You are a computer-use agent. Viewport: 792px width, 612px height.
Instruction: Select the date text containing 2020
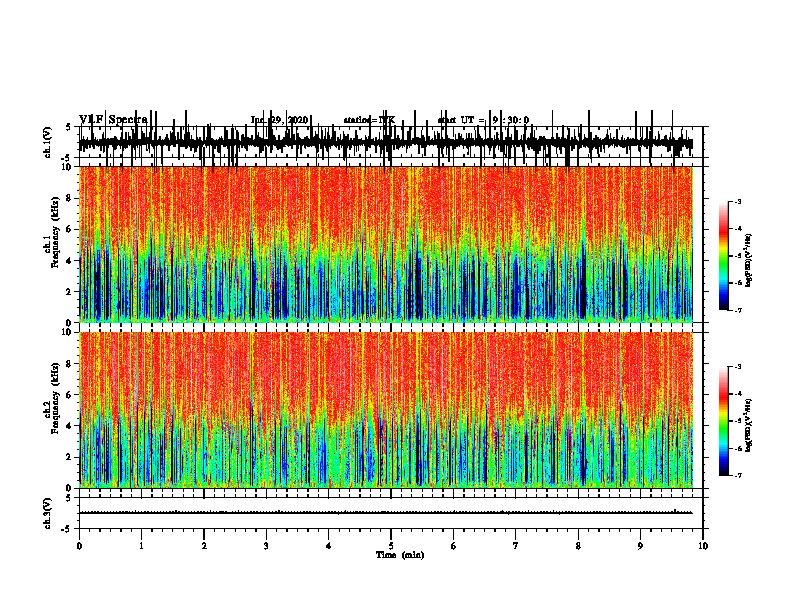(279, 120)
